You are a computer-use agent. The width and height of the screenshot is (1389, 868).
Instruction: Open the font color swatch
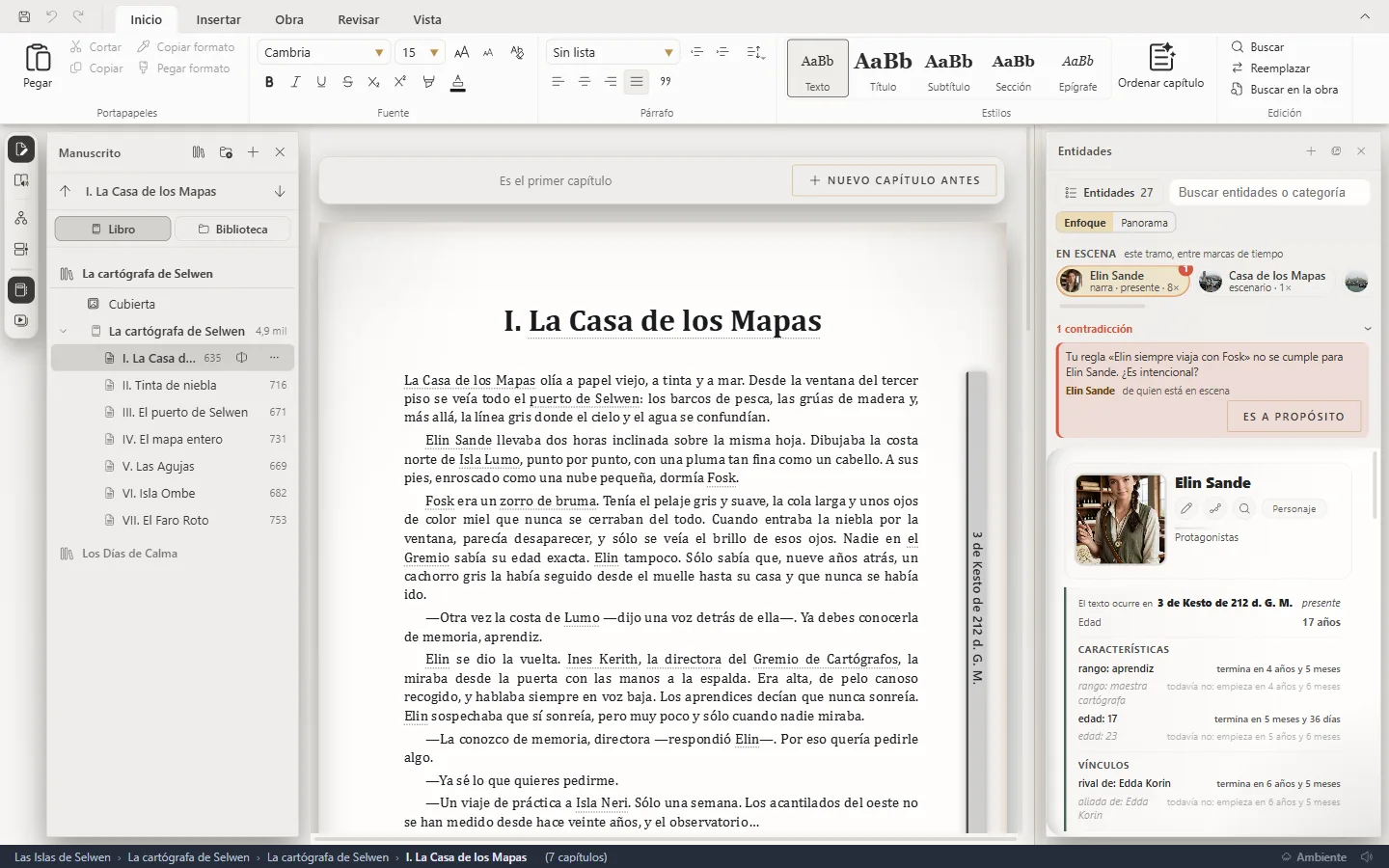coord(458,83)
